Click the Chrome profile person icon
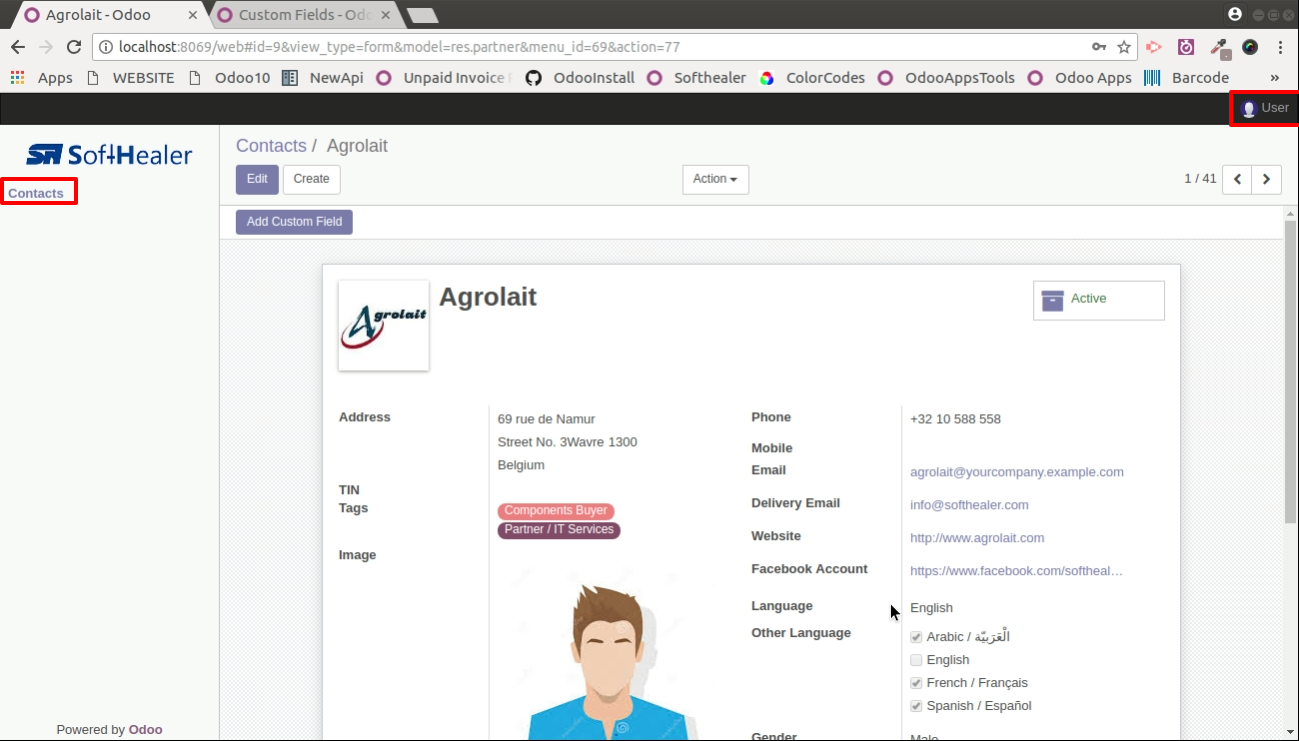 click(1235, 14)
